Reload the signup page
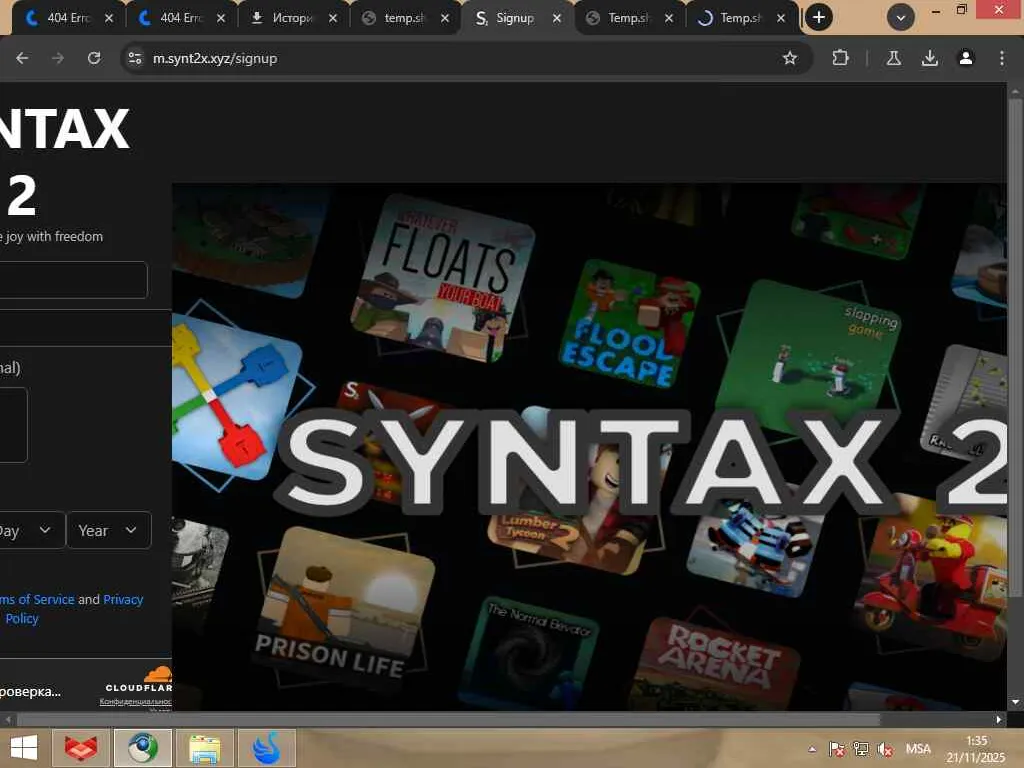Image resolution: width=1024 pixels, height=768 pixels. (x=94, y=58)
